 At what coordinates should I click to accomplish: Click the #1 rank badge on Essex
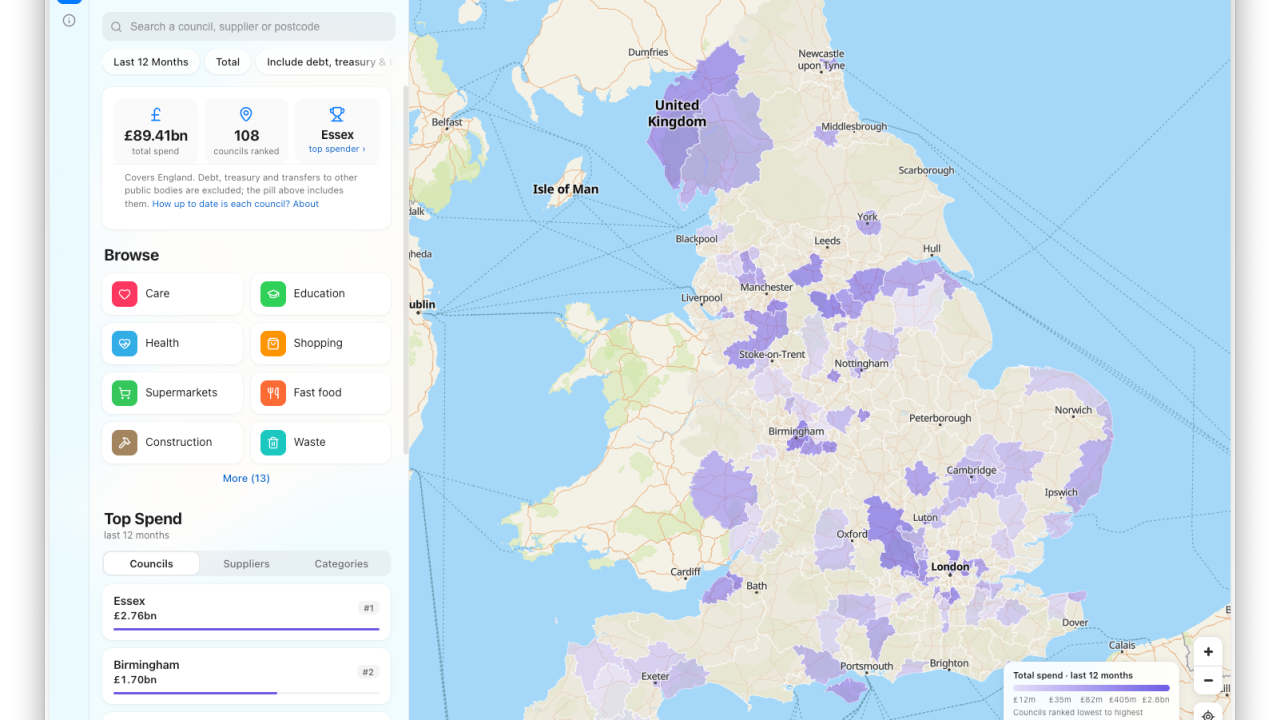pyautogui.click(x=368, y=608)
